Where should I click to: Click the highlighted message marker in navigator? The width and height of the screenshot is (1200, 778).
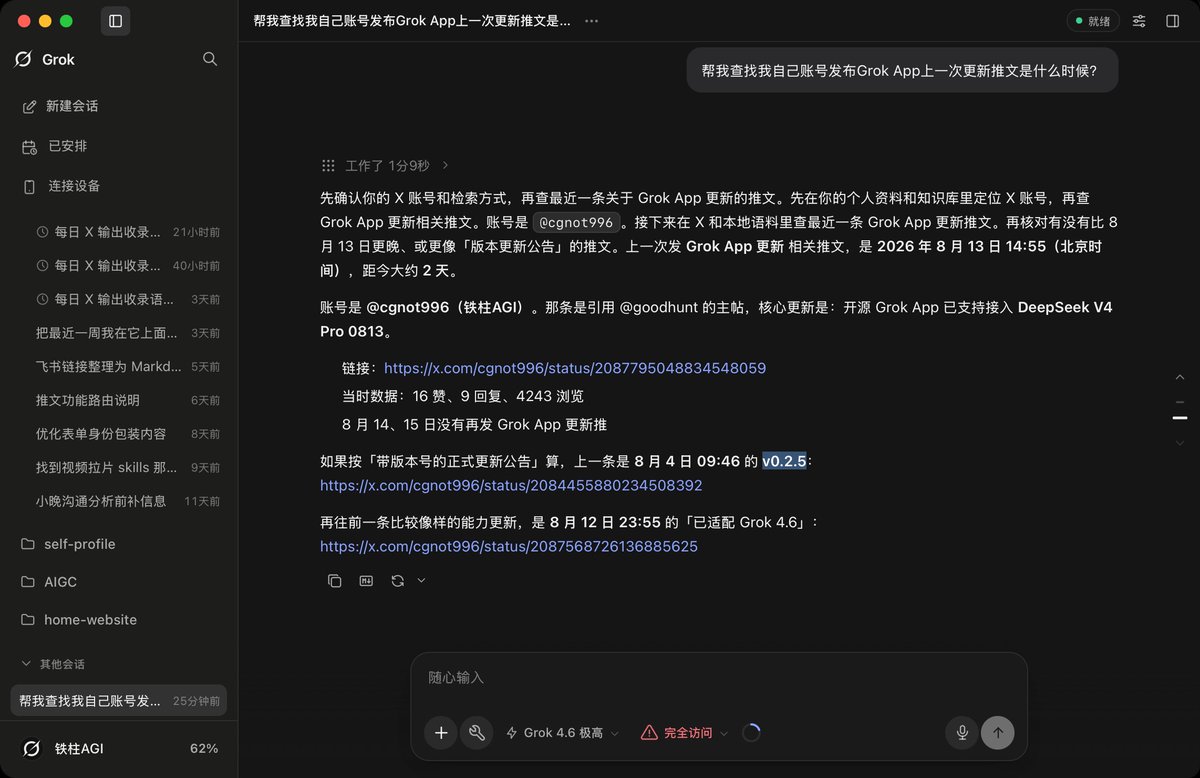(x=1180, y=417)
